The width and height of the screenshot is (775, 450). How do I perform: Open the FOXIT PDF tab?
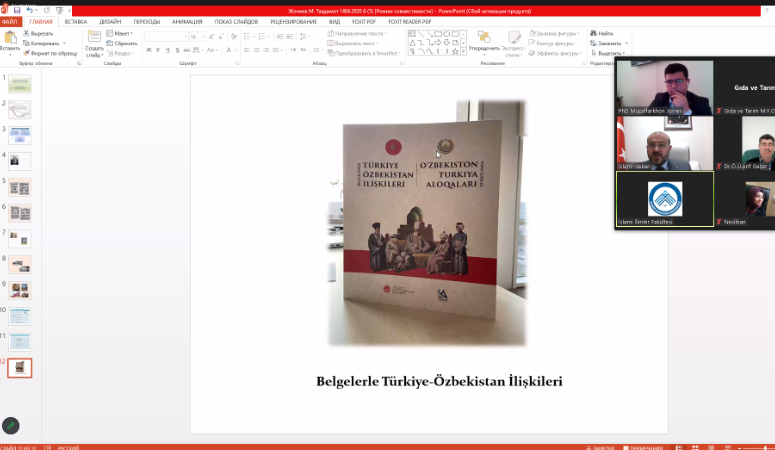tap(364, 22)
